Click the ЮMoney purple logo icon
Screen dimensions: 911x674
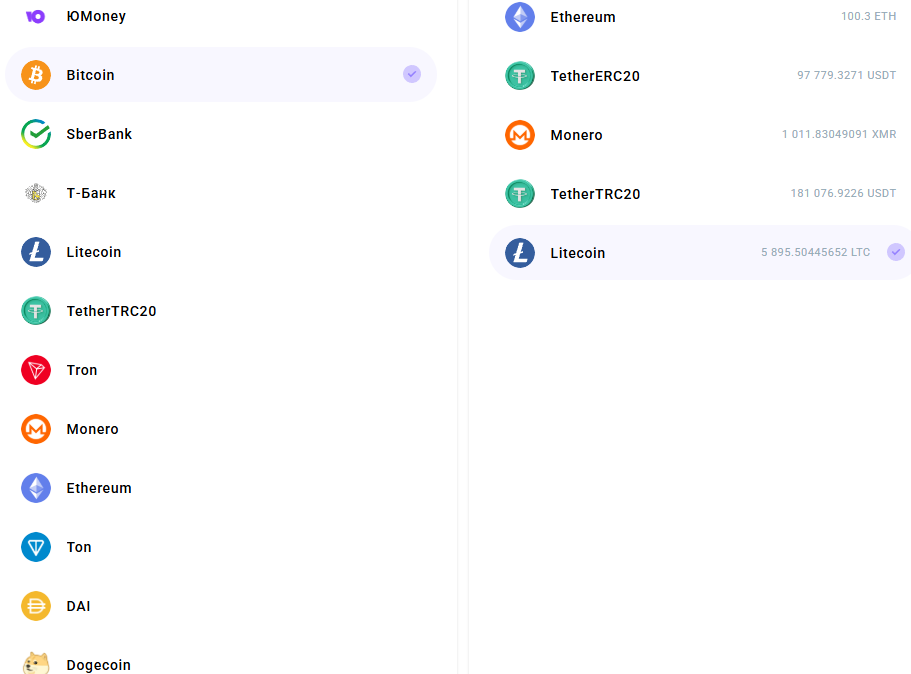[36, 17]
